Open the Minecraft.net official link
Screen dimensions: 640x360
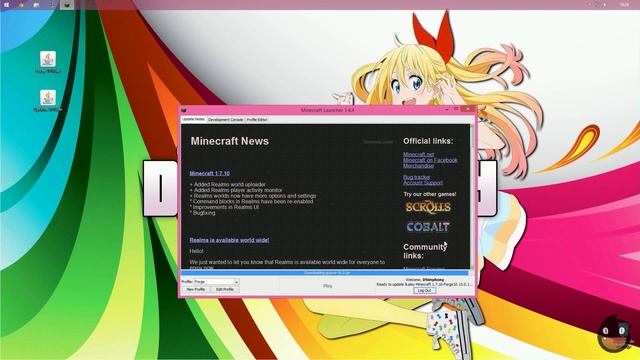[418, 154]
